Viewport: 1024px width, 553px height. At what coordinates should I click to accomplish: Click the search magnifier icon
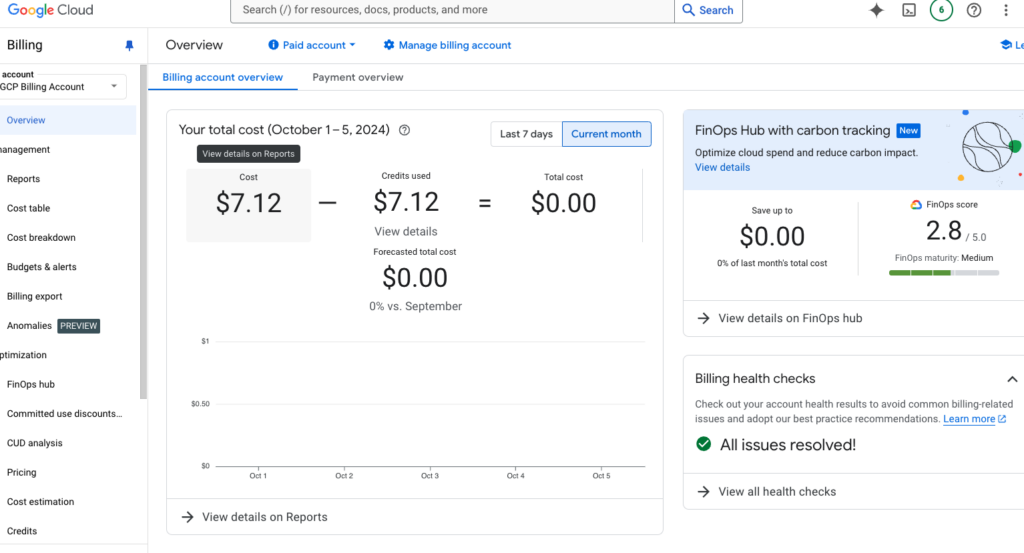coord(688,10)
